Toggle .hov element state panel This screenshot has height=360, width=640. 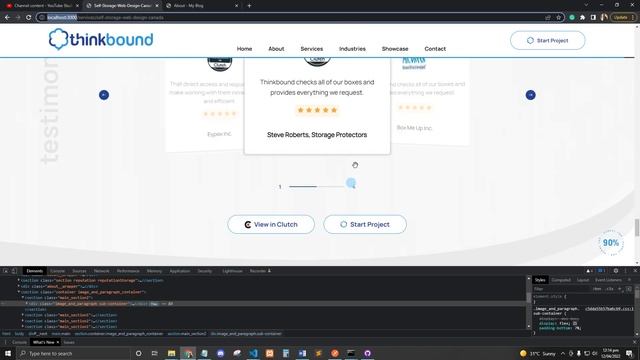tap(597, 289)
